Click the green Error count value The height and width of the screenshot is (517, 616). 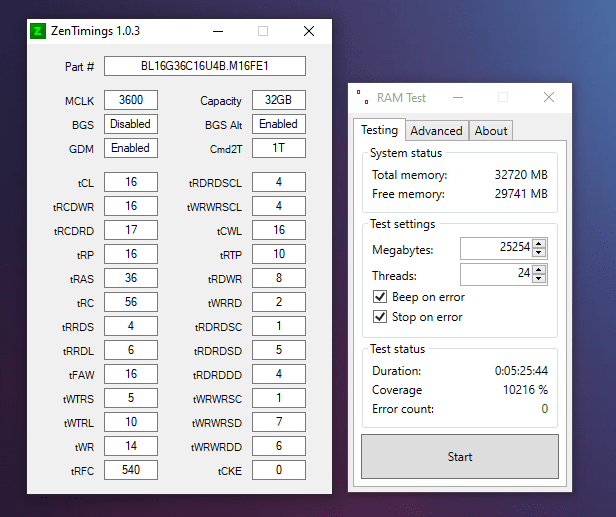[544, 409]
